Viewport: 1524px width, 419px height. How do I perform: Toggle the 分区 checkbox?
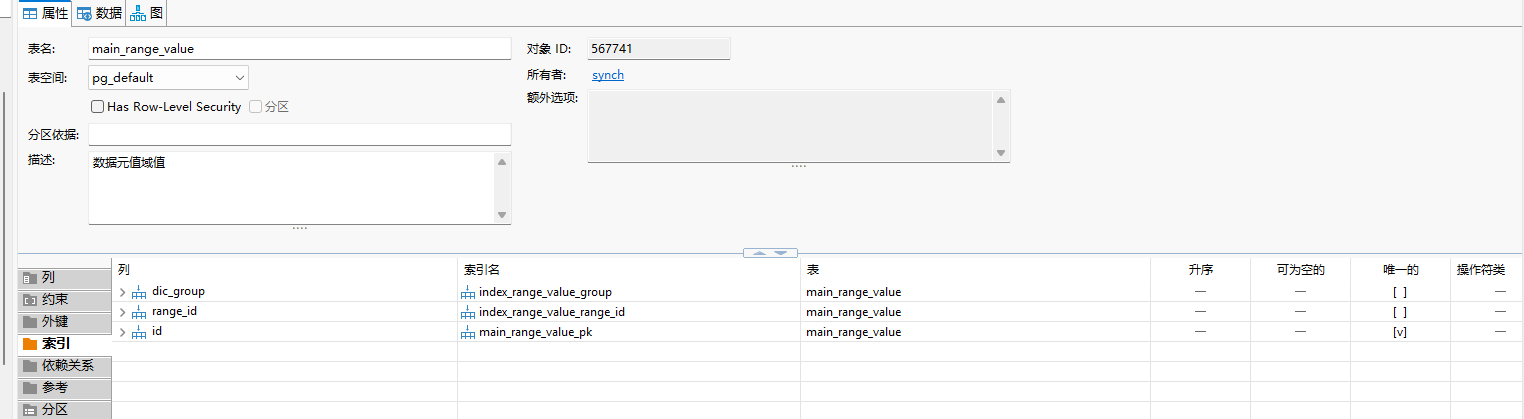[256, 107]
